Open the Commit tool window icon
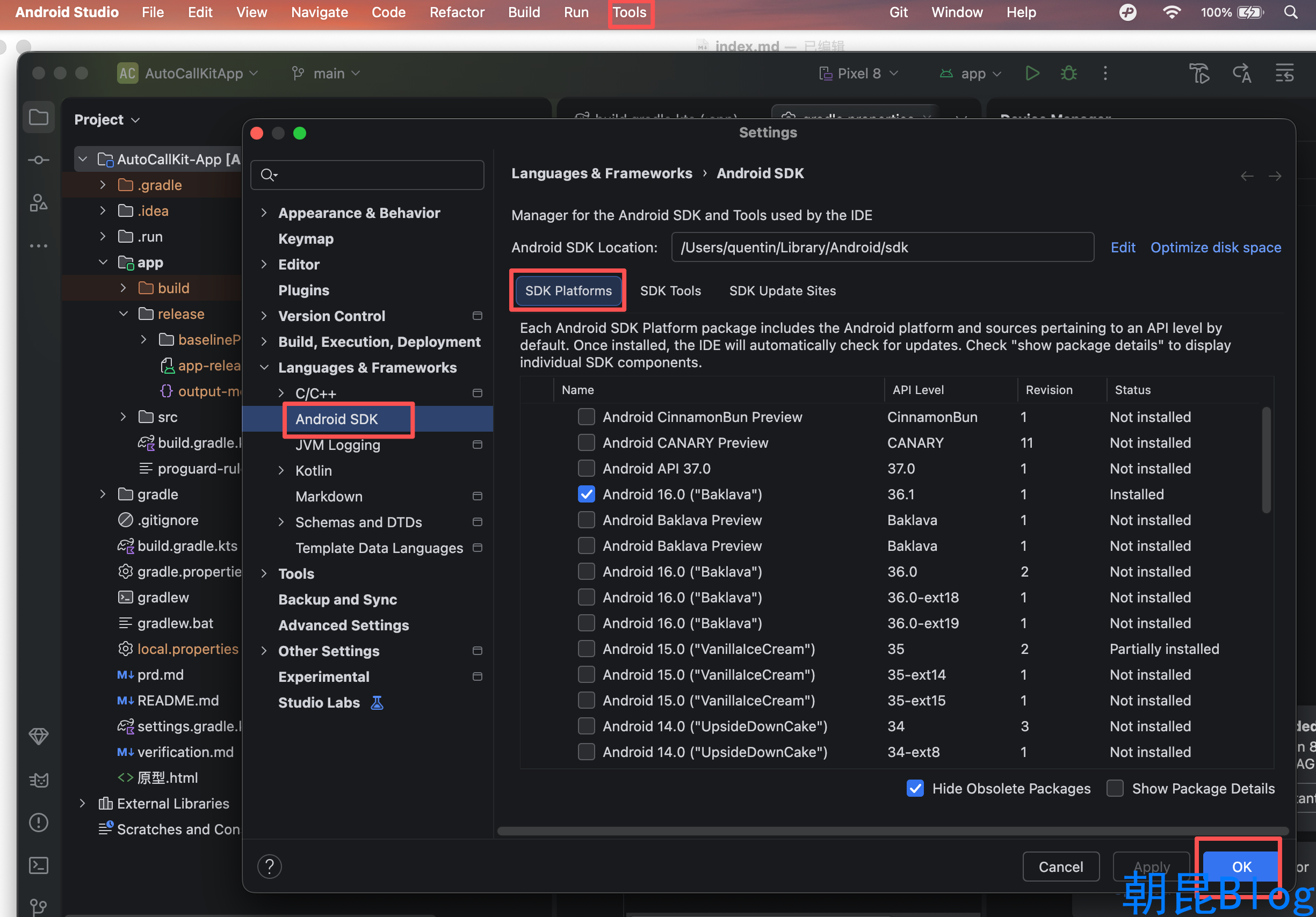This screenshot has width=1316, height=917. click(38, 160)
